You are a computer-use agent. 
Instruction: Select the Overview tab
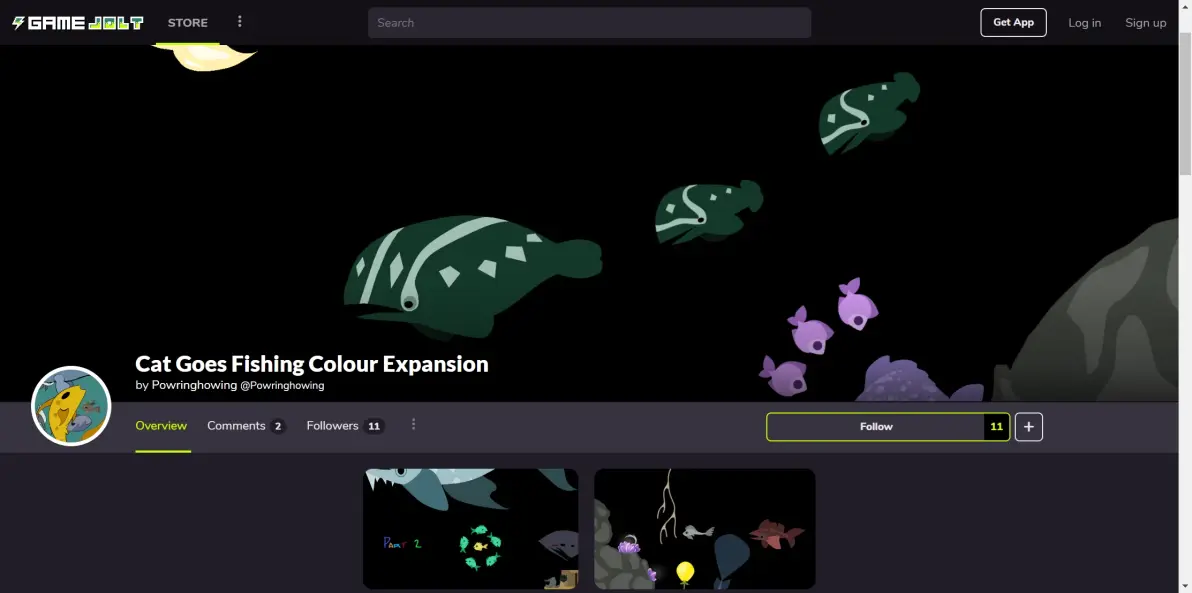pos(161,426)
